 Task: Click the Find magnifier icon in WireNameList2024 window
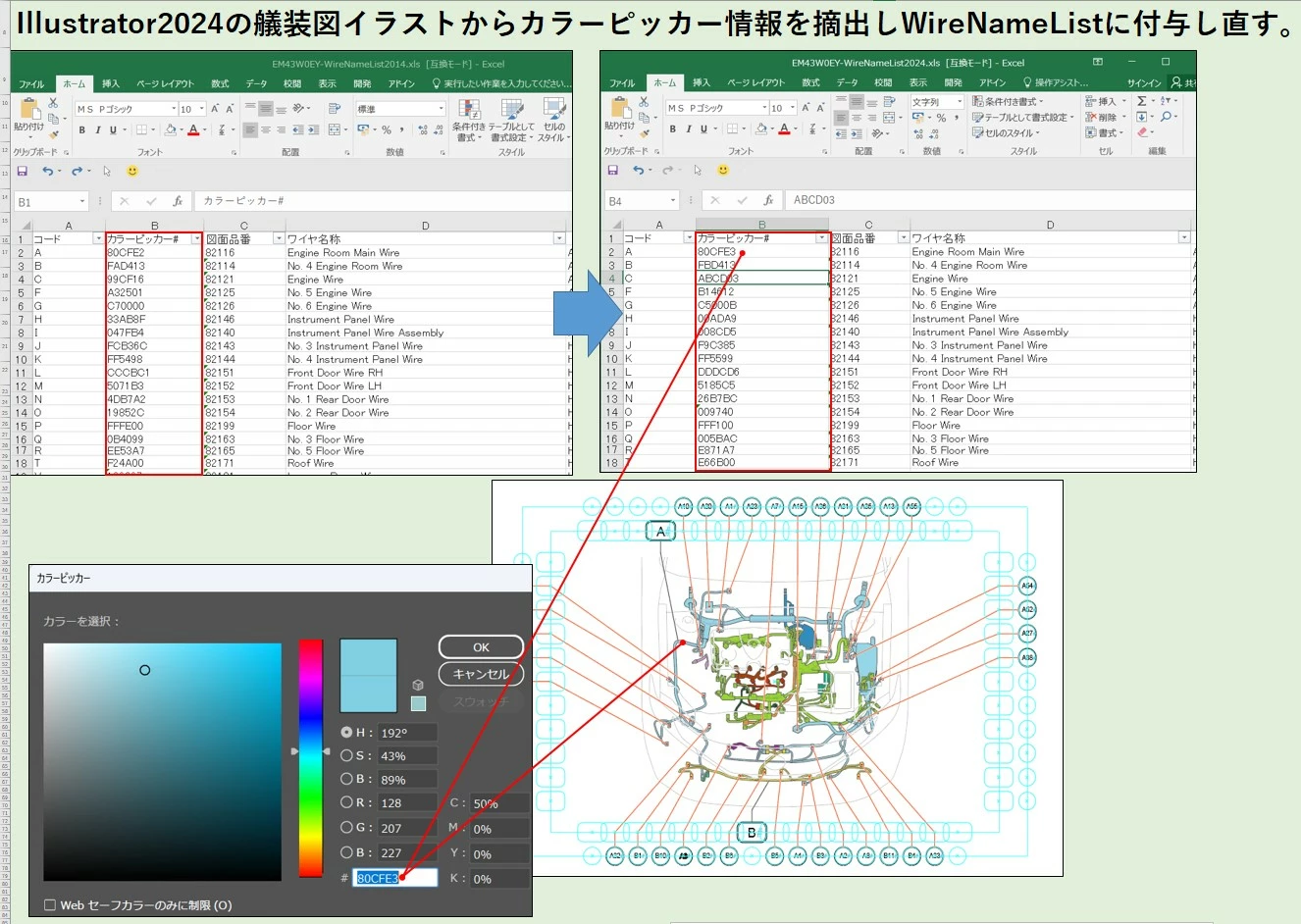pyautogui.click(x=1166, y=117)
